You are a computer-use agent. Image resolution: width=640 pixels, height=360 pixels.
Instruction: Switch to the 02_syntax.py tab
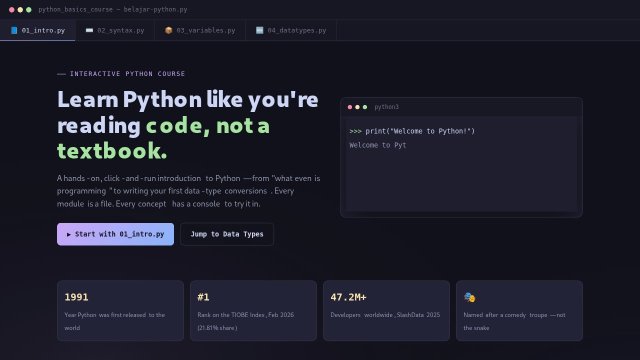[115, 30]
